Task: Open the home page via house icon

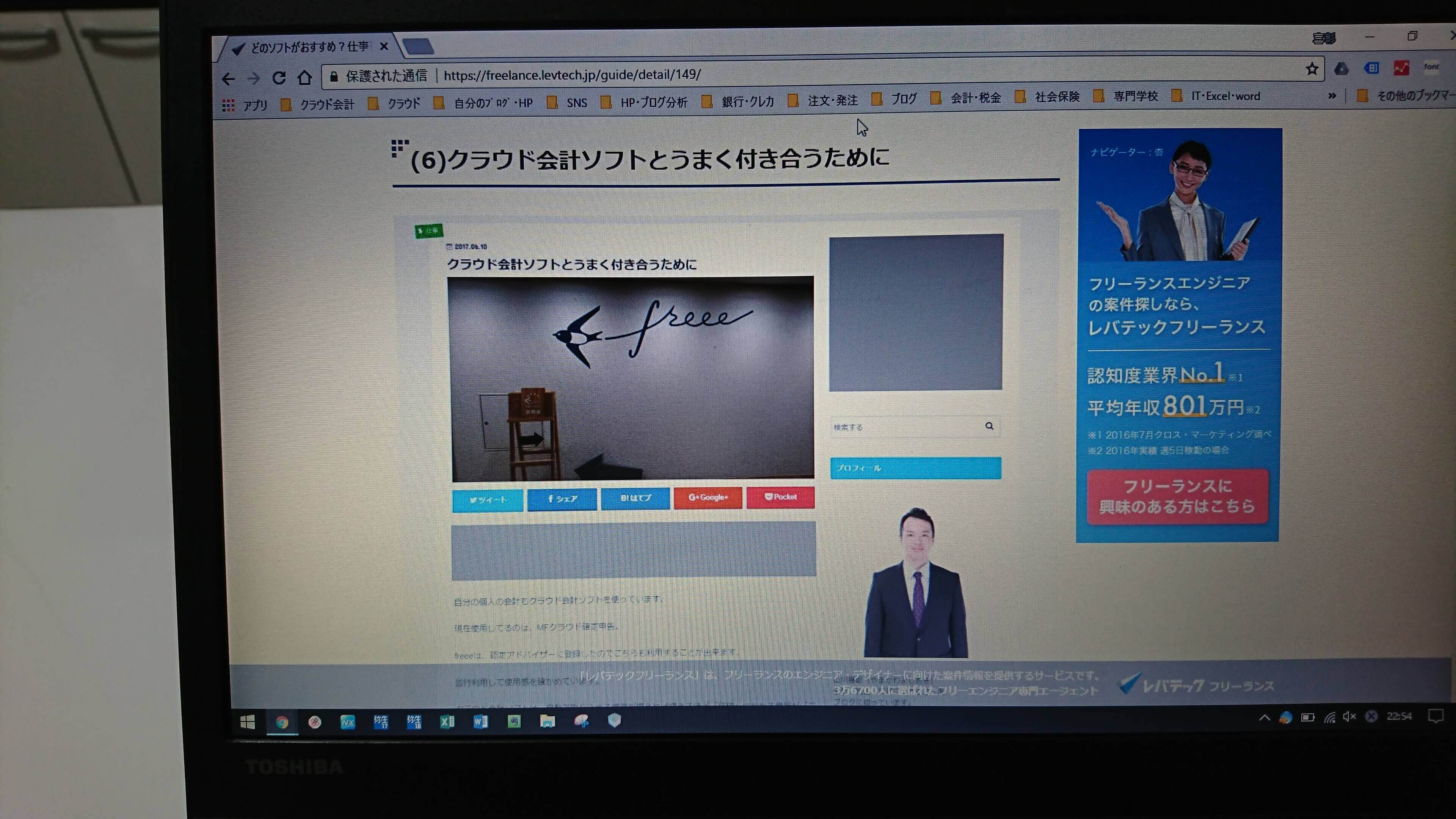Action: click(304, 77)
